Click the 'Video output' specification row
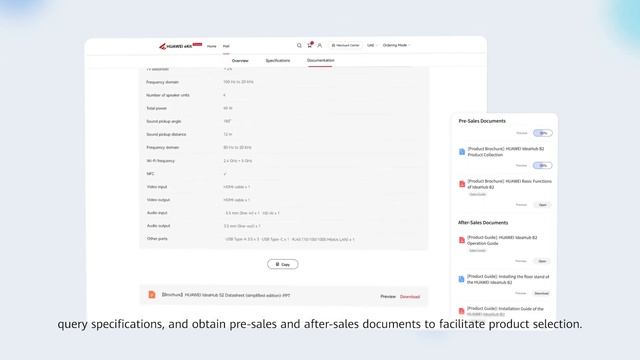 pos(284,200)
